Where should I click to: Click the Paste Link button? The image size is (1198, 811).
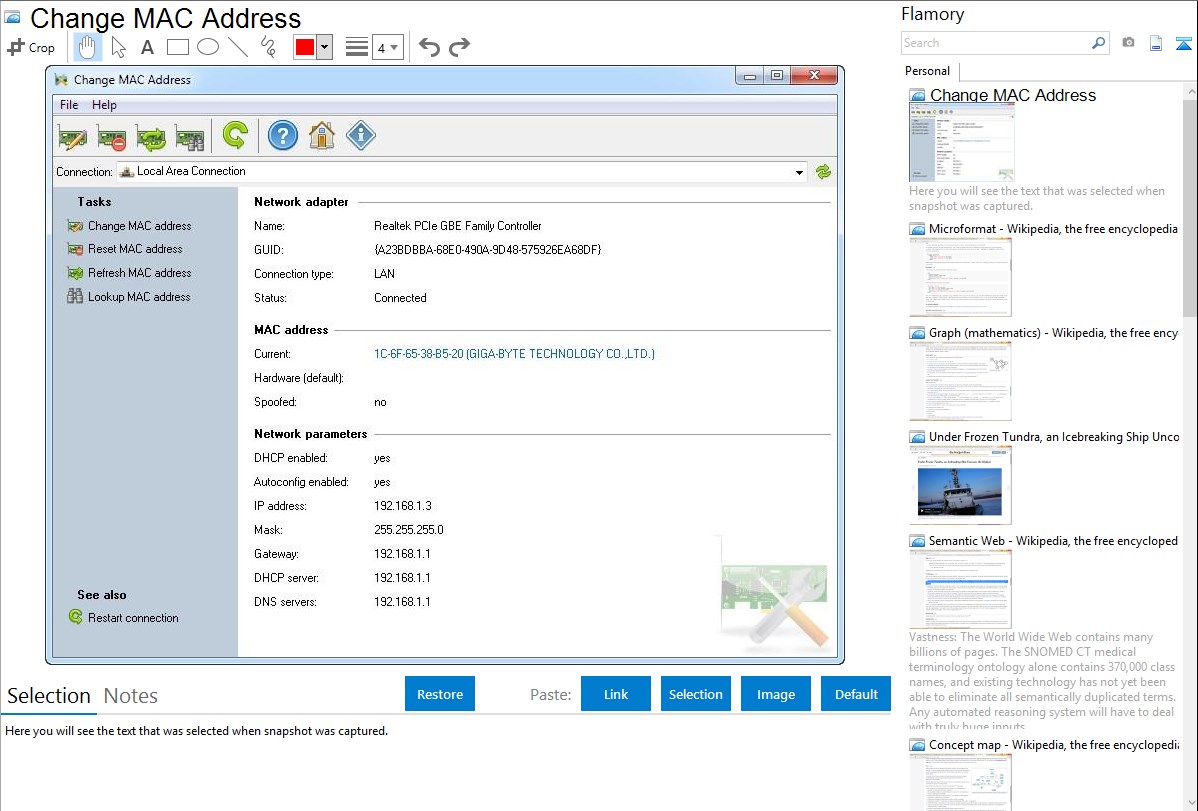click(x=616, y=694)
